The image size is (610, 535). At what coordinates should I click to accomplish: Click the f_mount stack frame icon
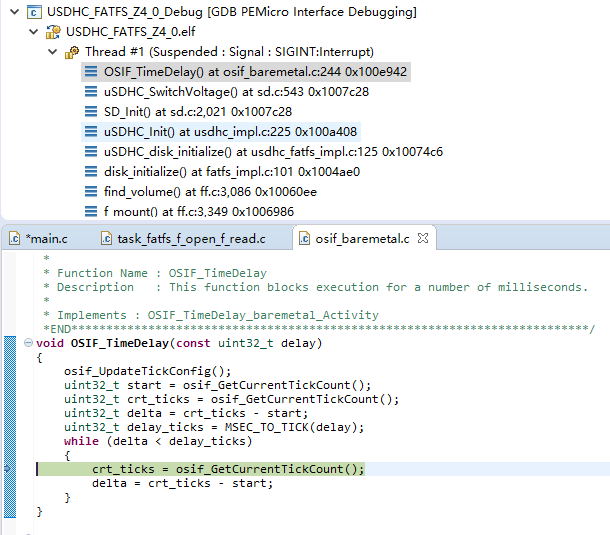91,211
